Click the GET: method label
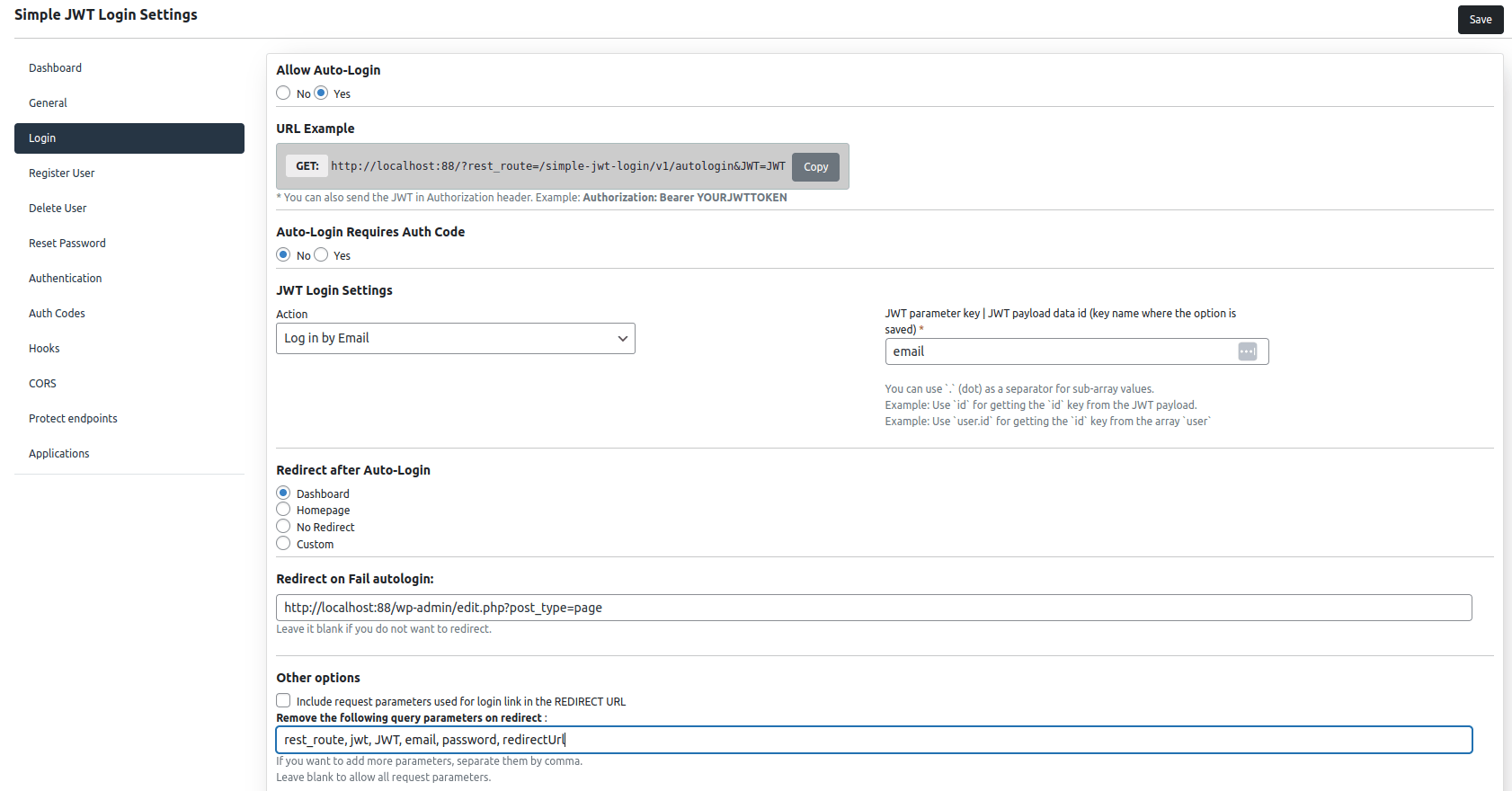The height and width of the screenshot is (791, 1512). 307,166
